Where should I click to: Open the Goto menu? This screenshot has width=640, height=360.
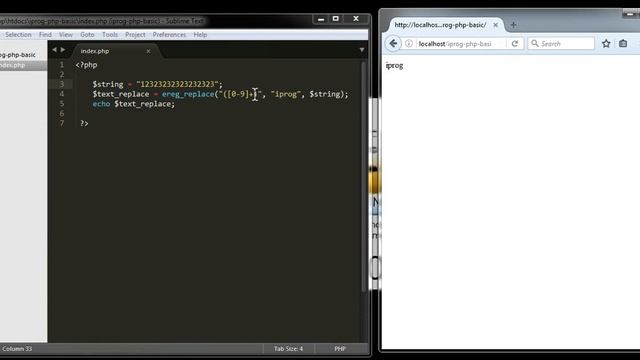(x=87, y=35)
